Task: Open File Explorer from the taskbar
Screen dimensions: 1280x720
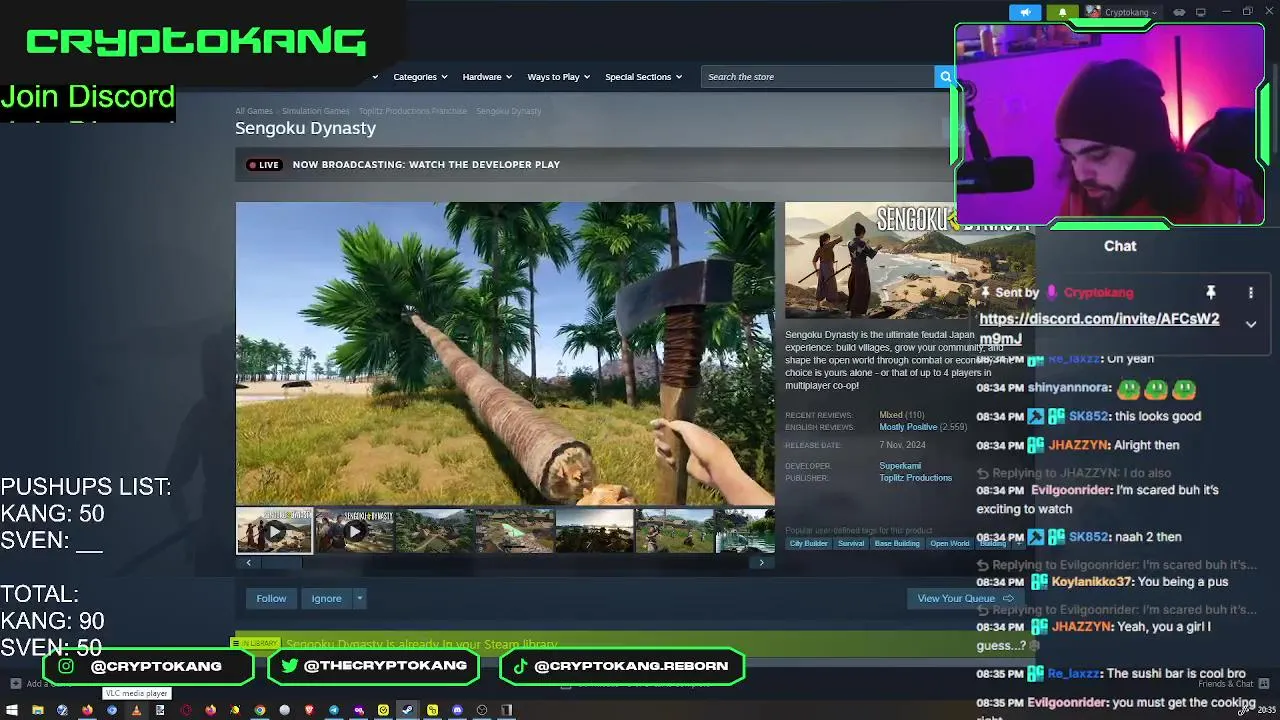Action: pos(37,710)
